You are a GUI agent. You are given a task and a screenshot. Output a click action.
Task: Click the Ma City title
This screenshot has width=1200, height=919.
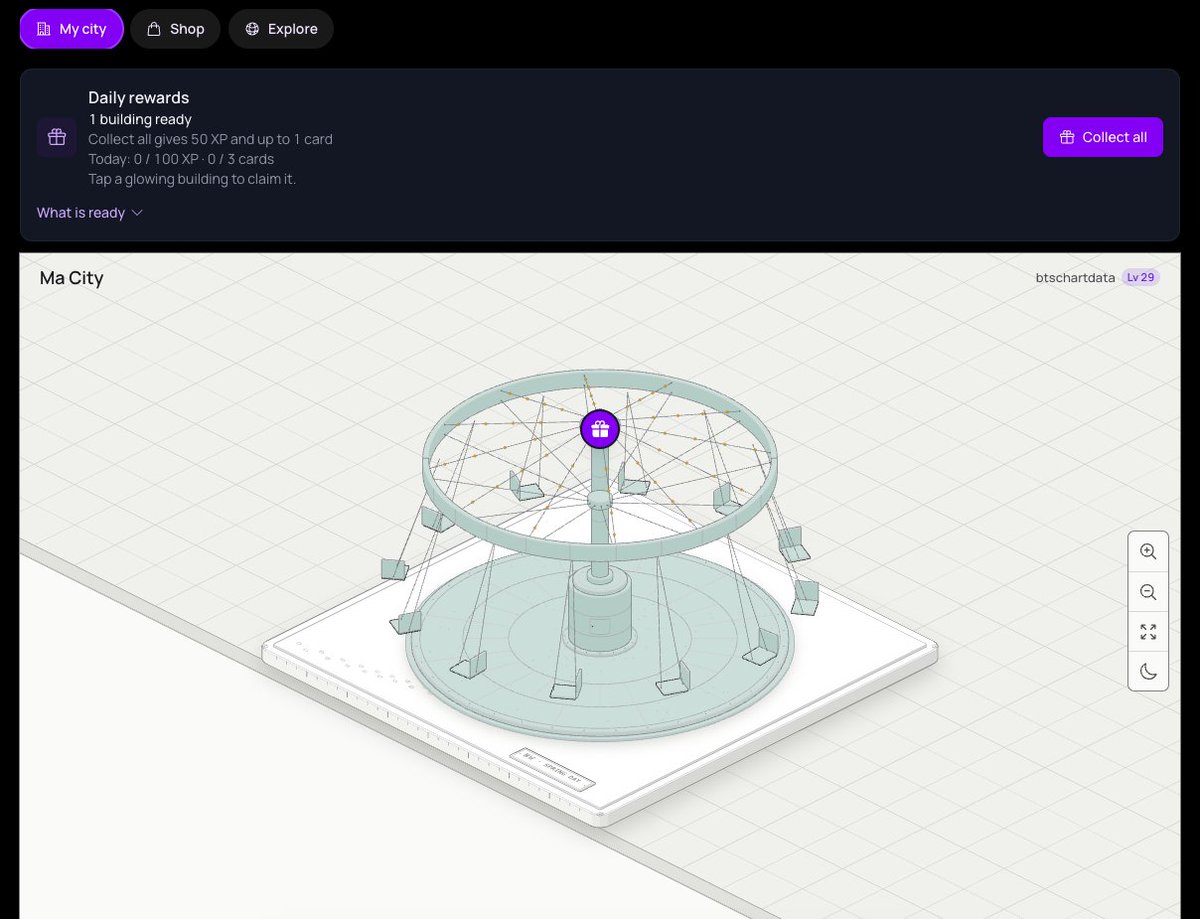tap(72, 278)
